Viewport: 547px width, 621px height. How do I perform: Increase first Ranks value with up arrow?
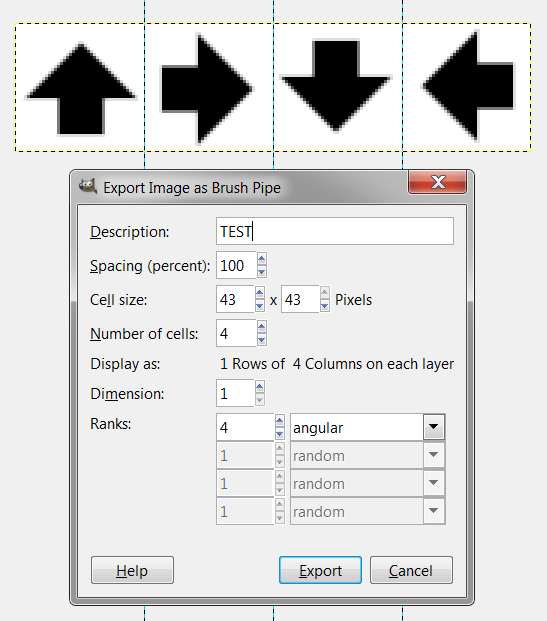pos(280,421)
